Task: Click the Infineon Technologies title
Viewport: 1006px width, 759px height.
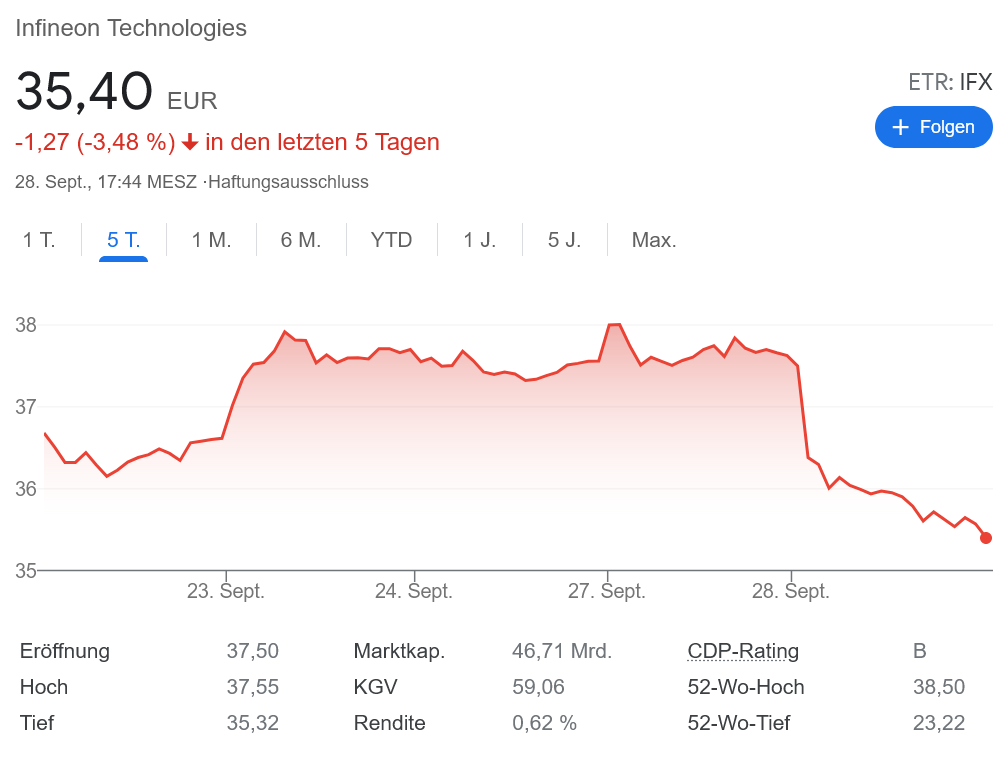Action: click(131, 28)
